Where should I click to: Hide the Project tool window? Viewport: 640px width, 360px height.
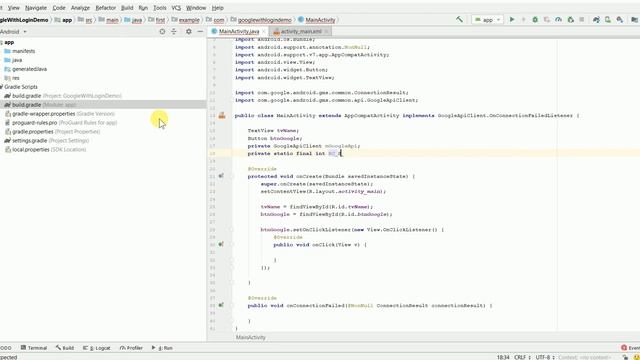200,31
